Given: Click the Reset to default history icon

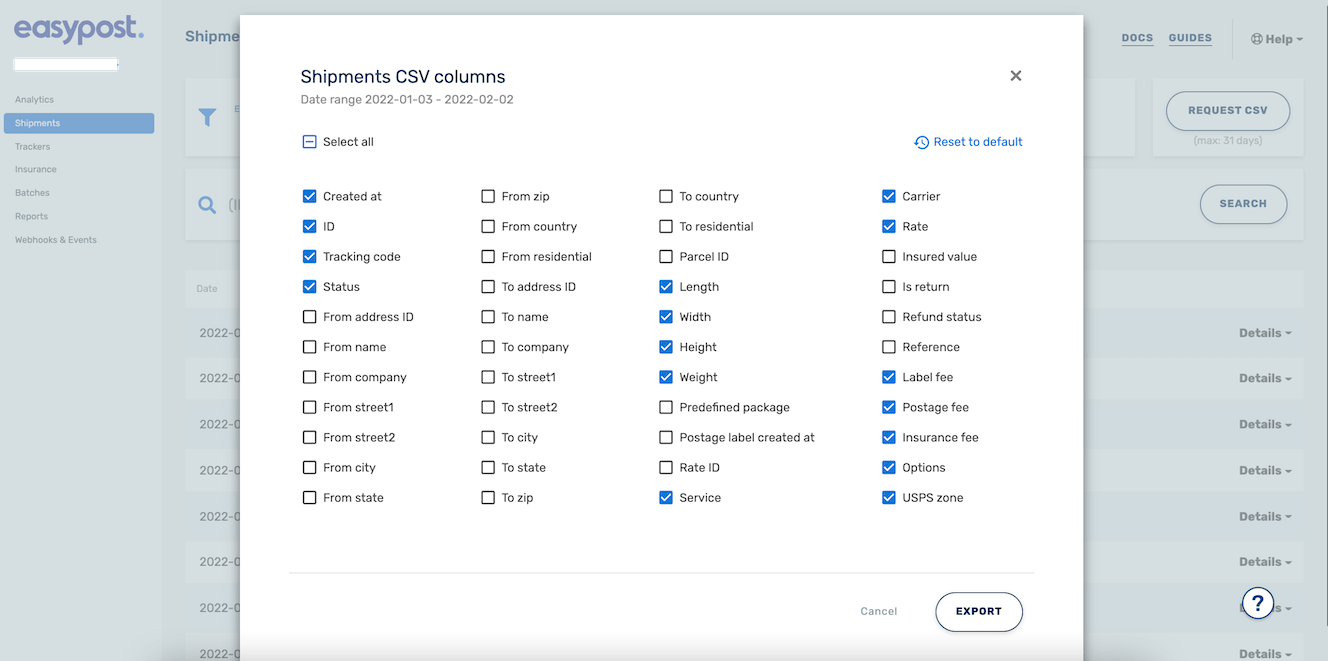Looking at the screenshot, I should pyautogui.click(x=922, y=143).
